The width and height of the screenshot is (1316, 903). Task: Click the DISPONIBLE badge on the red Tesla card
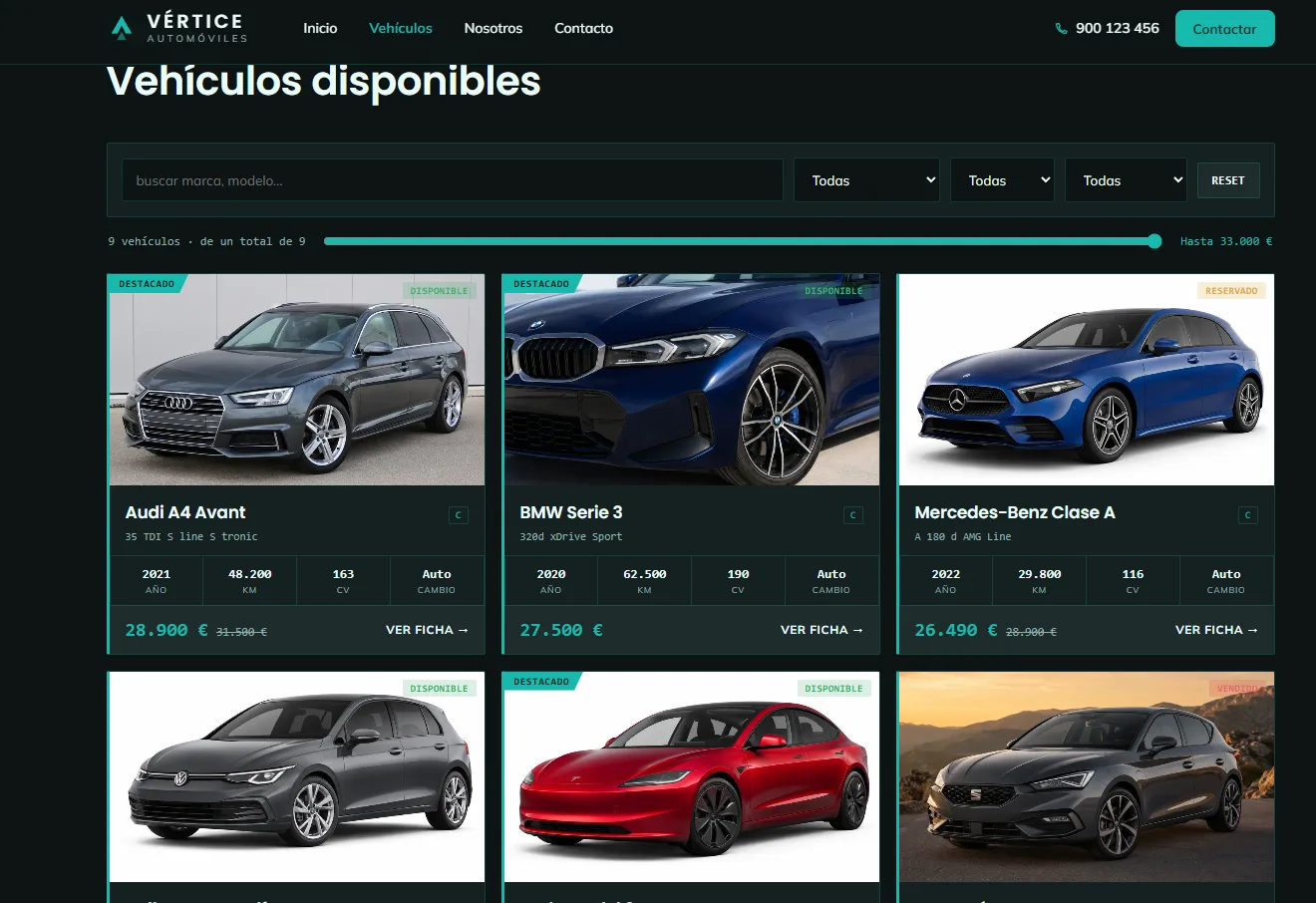click(833, 689)
